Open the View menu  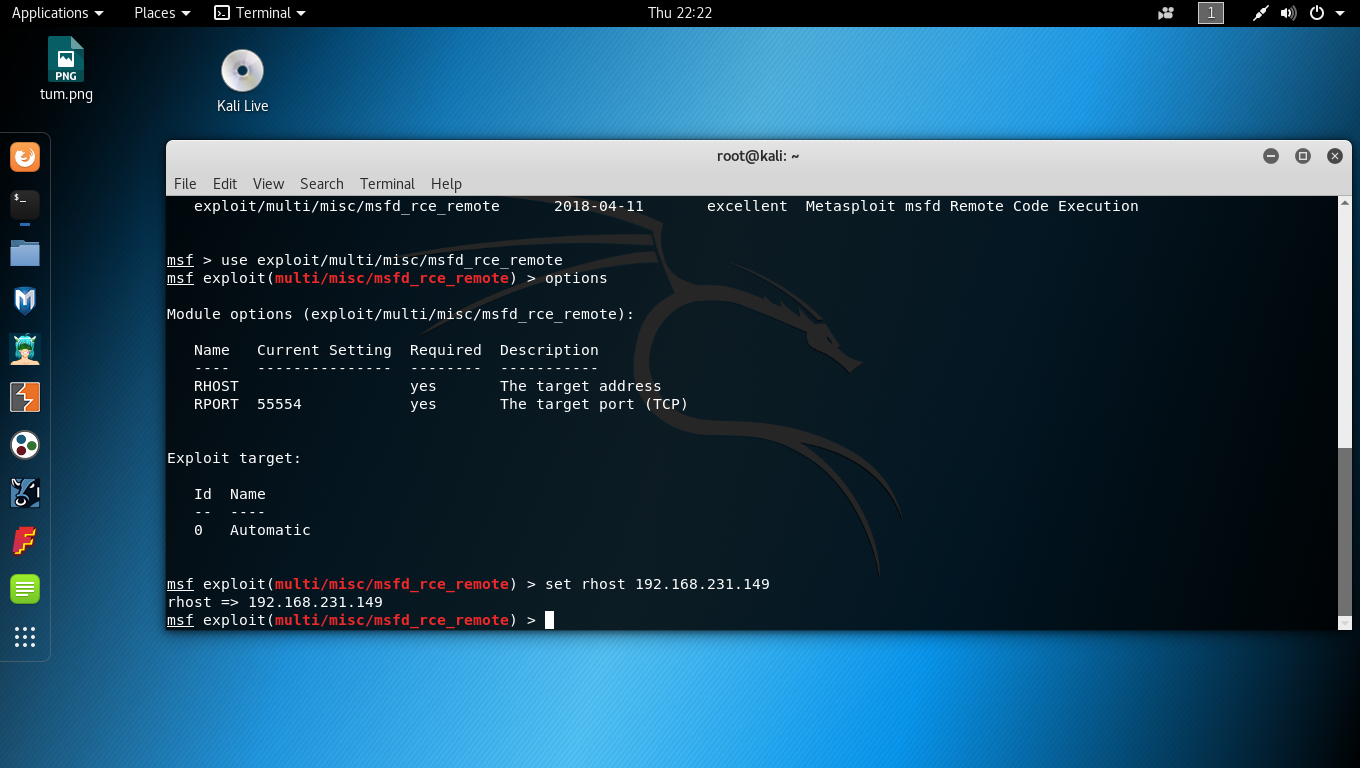[x=268, y=184]
